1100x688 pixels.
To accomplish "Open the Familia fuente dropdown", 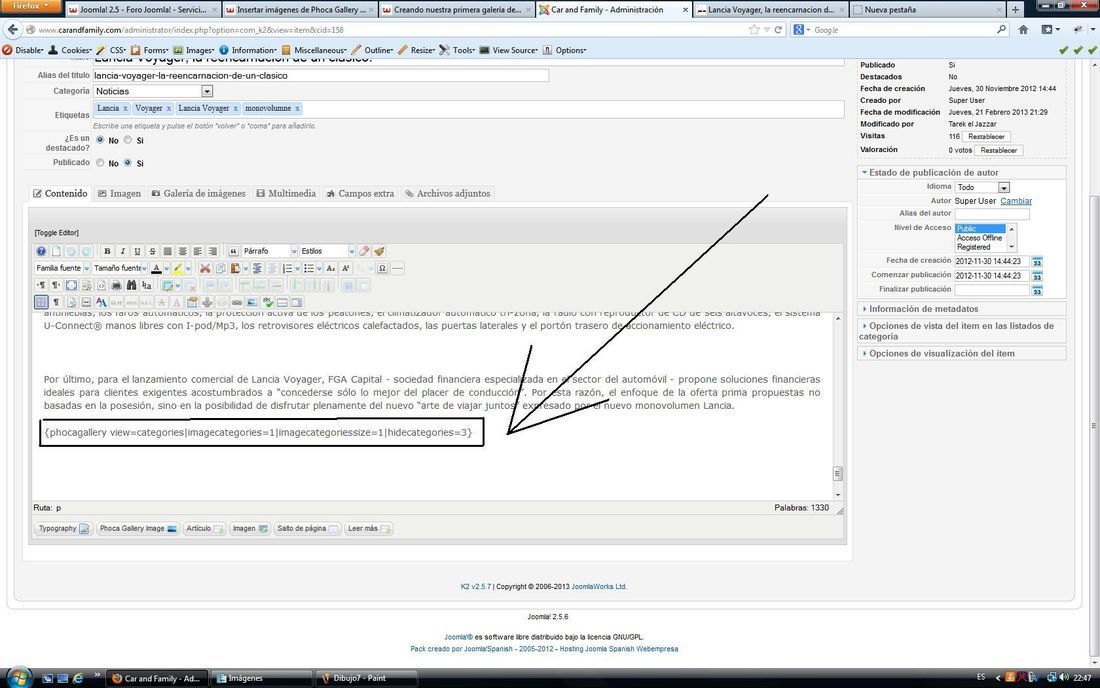I will (62, 268).
